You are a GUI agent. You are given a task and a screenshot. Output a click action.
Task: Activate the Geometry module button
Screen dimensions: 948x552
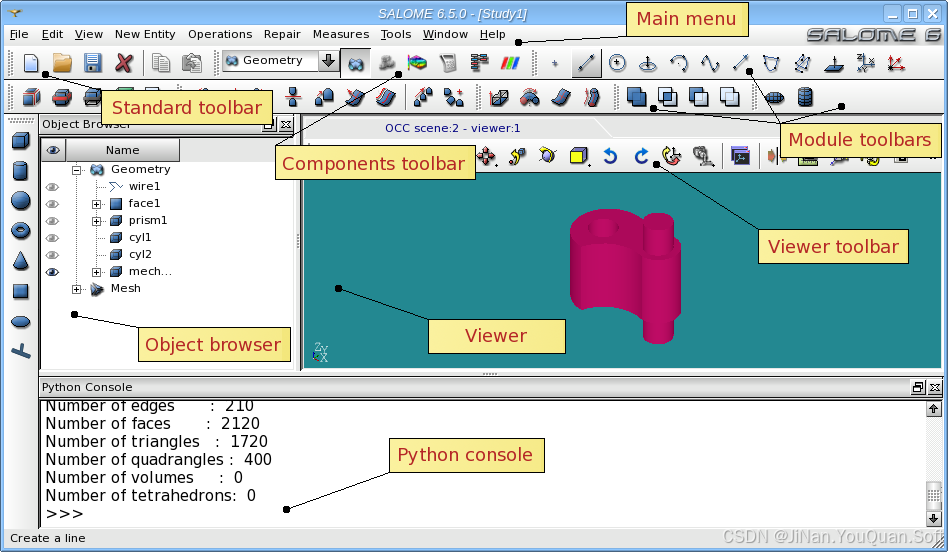pyautogui.click(x=356, y=63)
